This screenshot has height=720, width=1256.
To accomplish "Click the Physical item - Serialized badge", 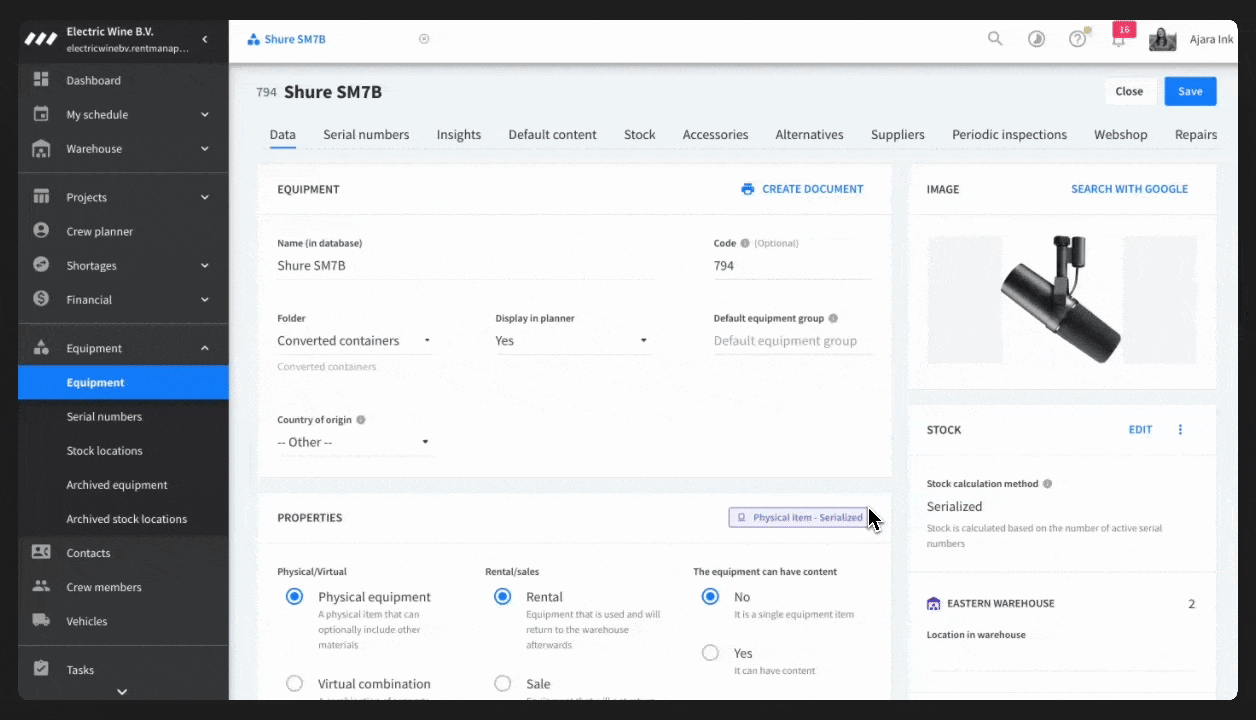I will (798, 517).
